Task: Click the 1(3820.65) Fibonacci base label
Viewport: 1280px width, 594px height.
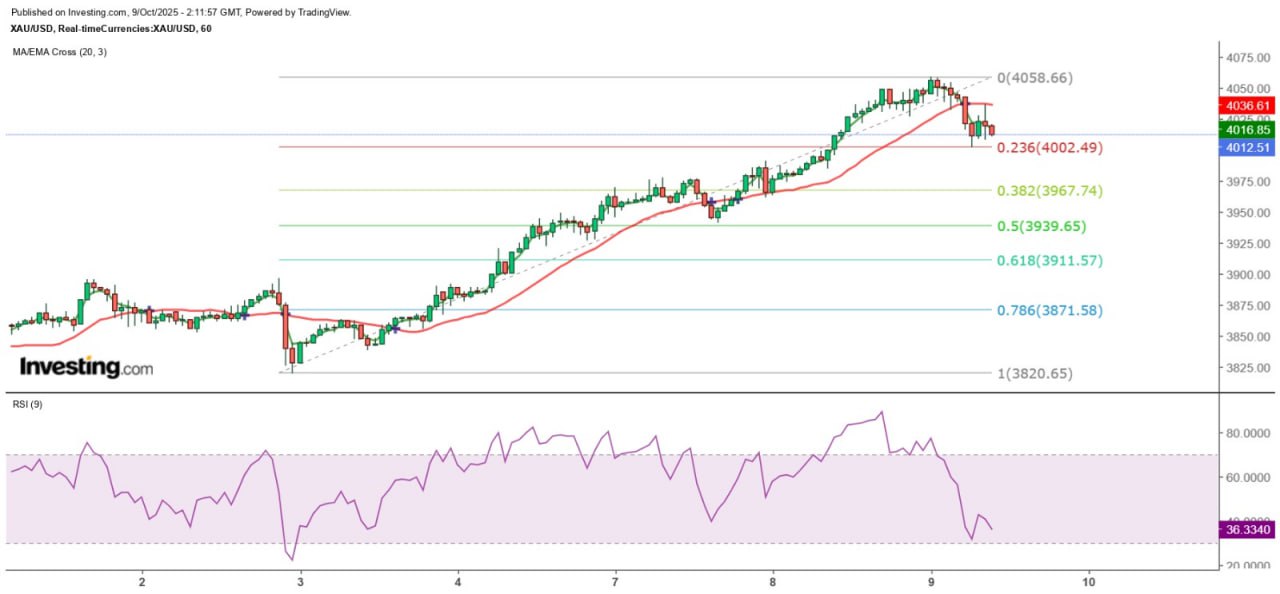Action: [x=1035, y=373]
